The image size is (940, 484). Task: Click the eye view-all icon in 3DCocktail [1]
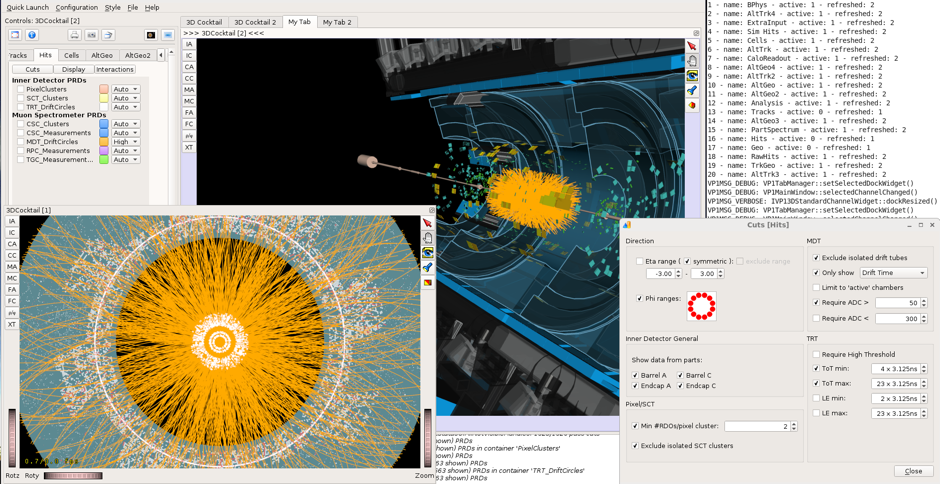click(x=427, y=252)
